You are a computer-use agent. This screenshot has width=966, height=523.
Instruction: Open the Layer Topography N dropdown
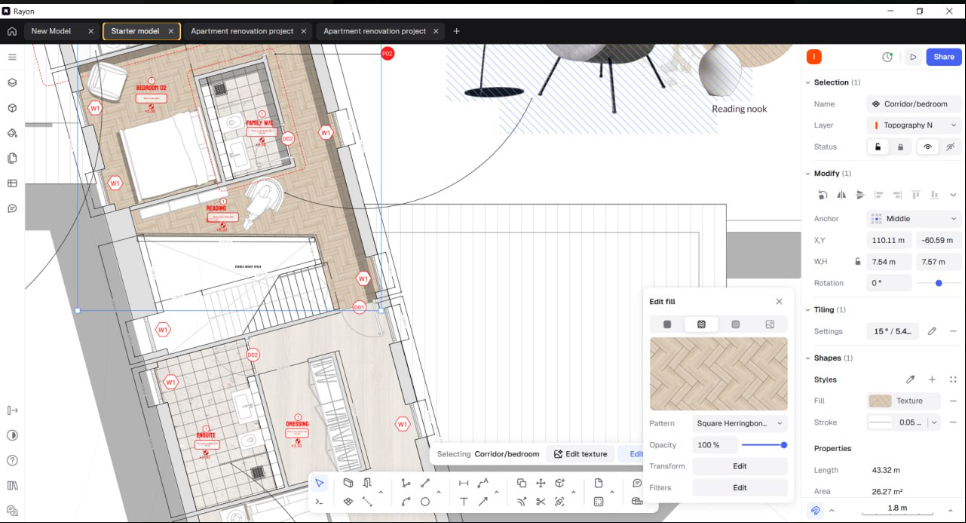pyautogui.click(x=914, y=125)
